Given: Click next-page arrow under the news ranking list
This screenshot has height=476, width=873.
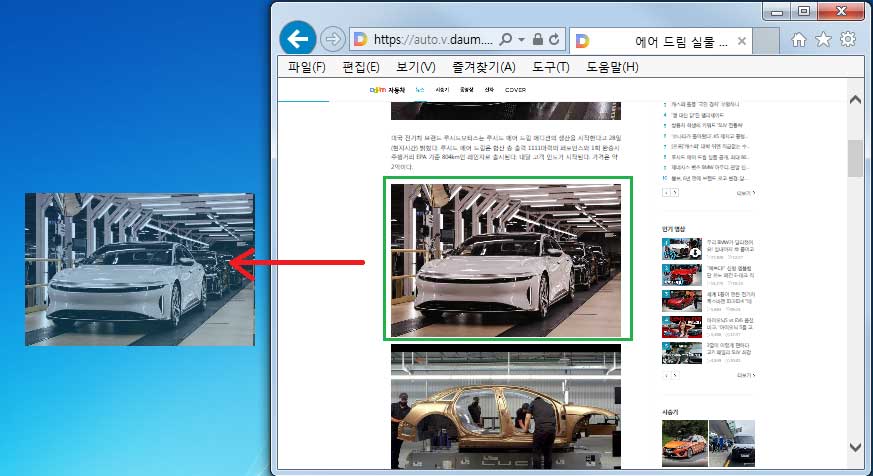Looking at the screenshot, I should pyautogui.click(x=675, y=193).
